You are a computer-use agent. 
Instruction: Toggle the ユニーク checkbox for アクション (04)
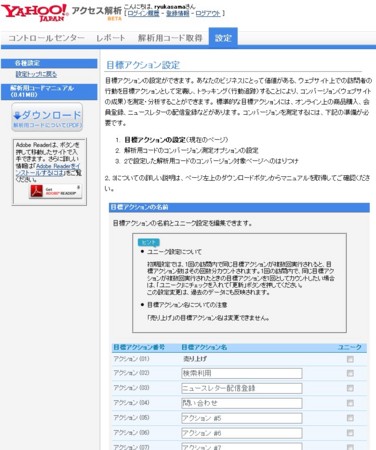(x=350, y=403)
